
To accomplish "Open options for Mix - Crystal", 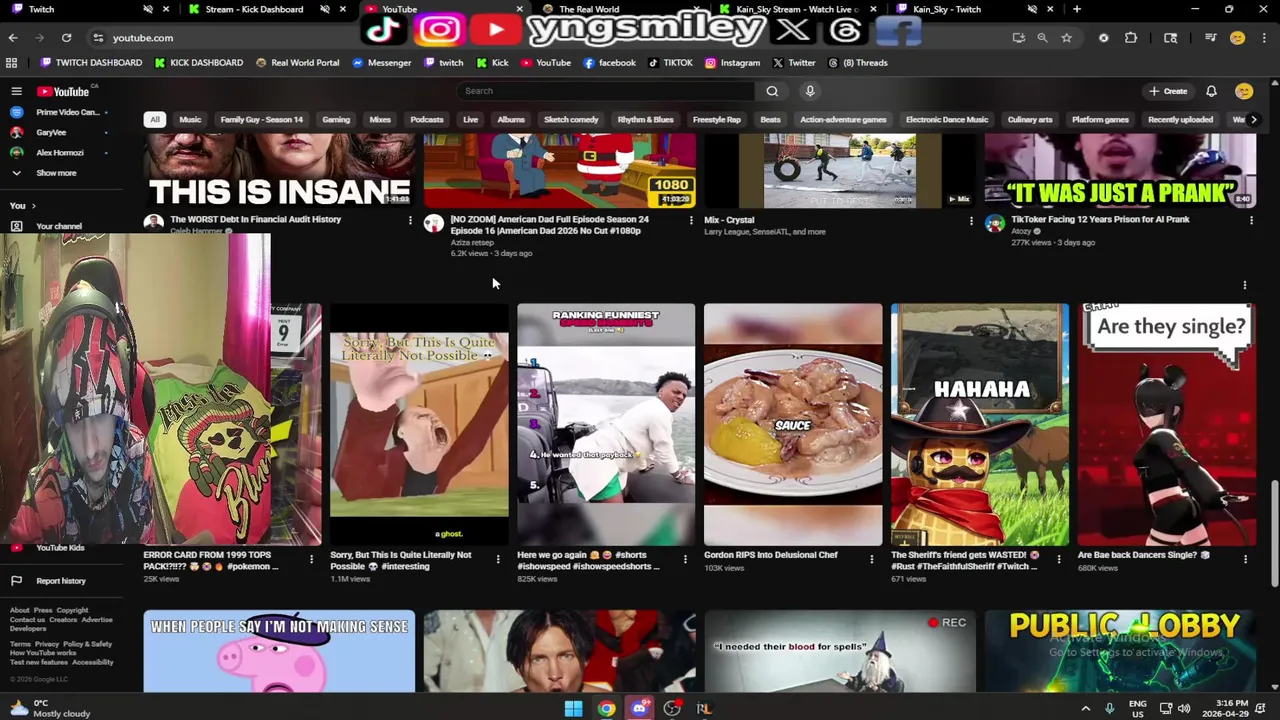I will (971, 220).
